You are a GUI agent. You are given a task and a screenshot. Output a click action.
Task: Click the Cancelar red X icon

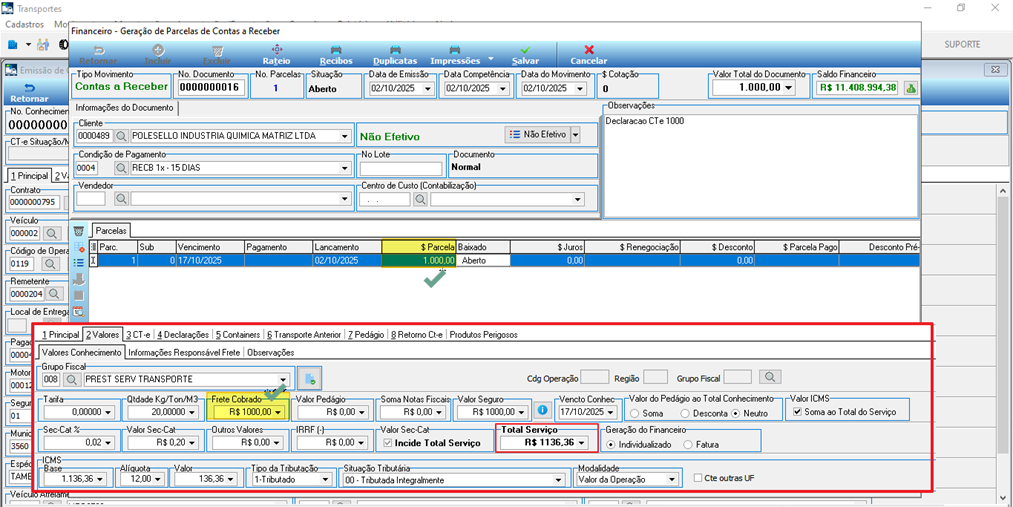click(589, 50)
